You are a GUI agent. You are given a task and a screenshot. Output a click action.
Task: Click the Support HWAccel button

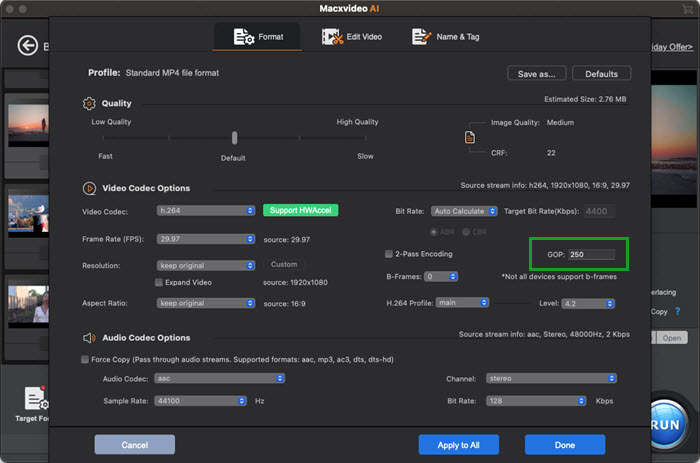coord(300,210)
